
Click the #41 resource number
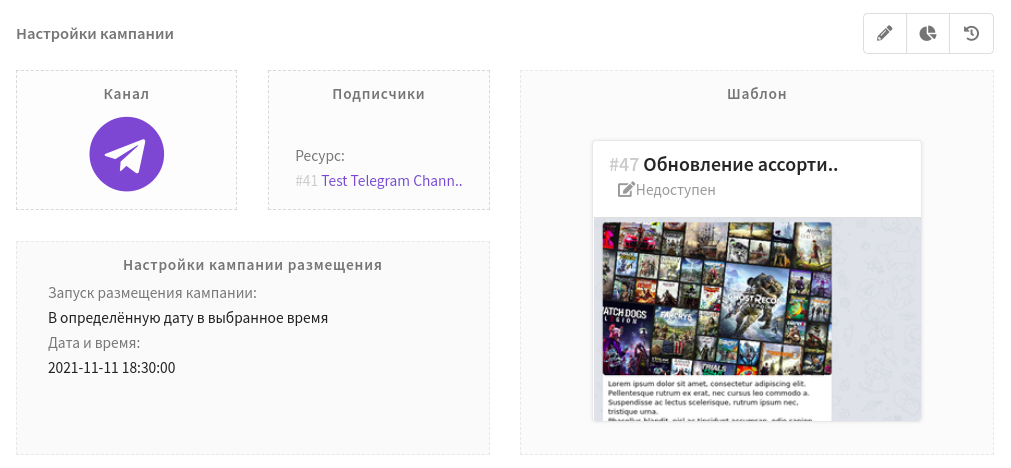coord(306,180)
